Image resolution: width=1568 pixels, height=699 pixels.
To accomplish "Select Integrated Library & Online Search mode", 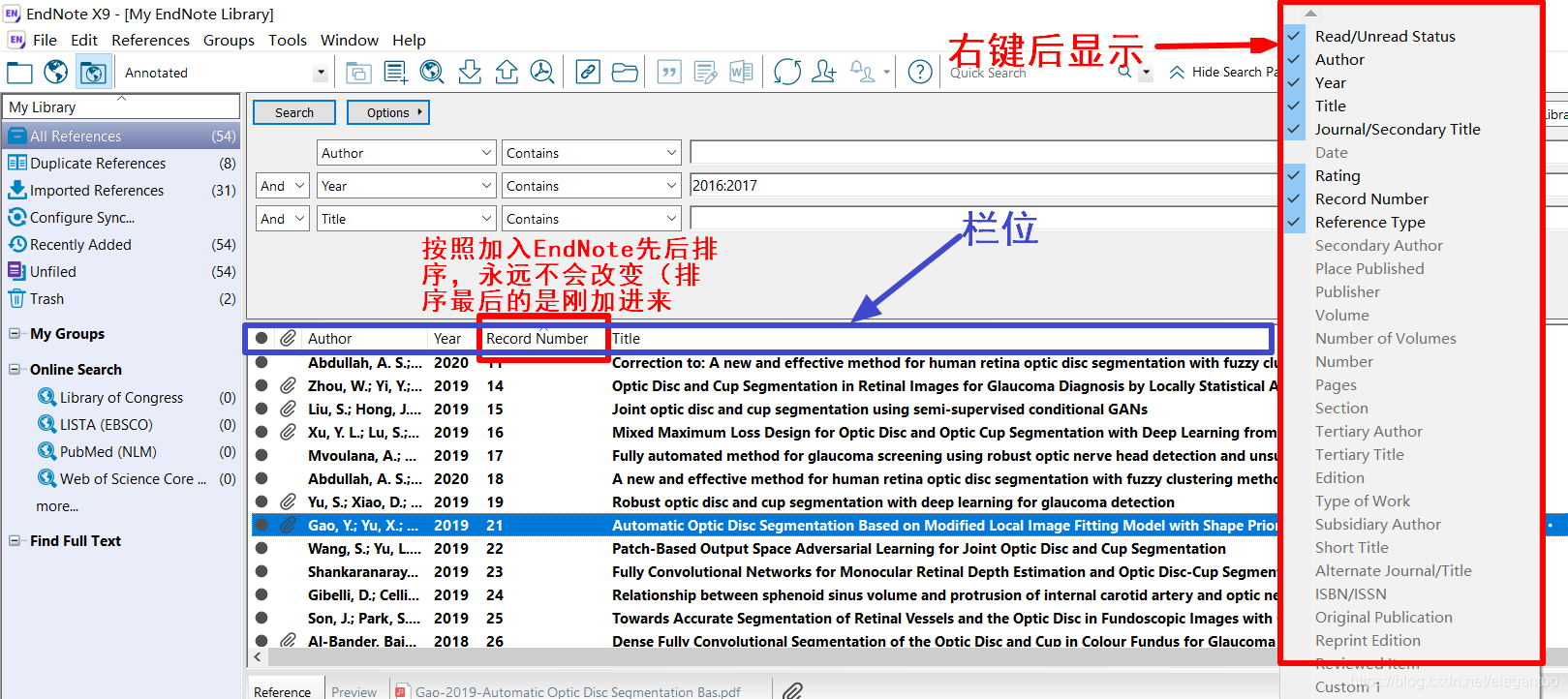I will point(93,73).
